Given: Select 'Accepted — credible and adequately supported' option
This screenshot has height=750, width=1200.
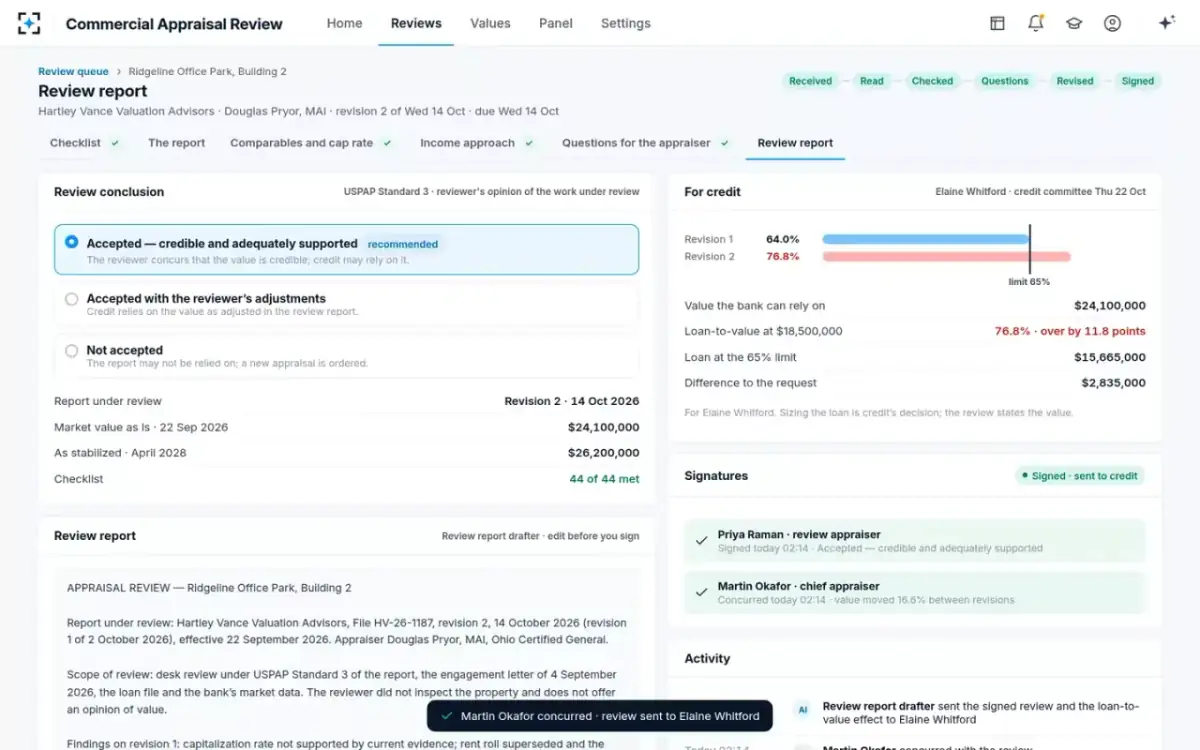Looking at the screenshot, I should click(346, 250).
